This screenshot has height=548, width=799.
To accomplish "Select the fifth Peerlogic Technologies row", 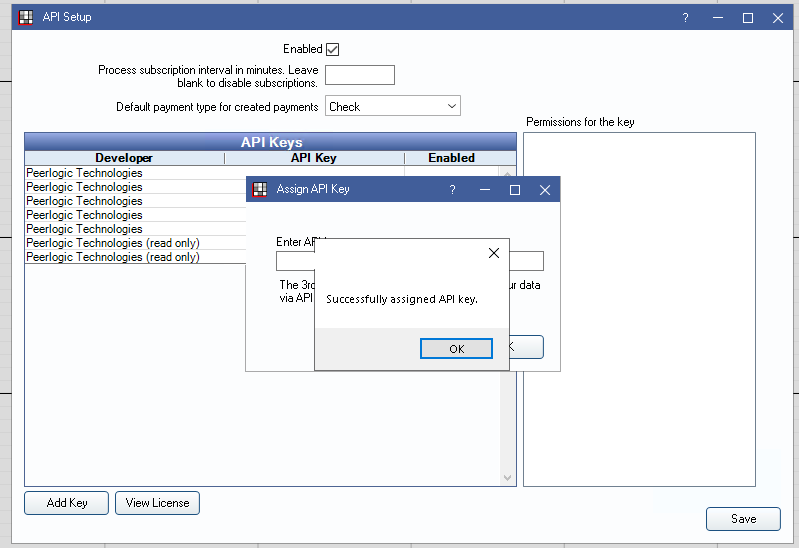I will 135,229.
